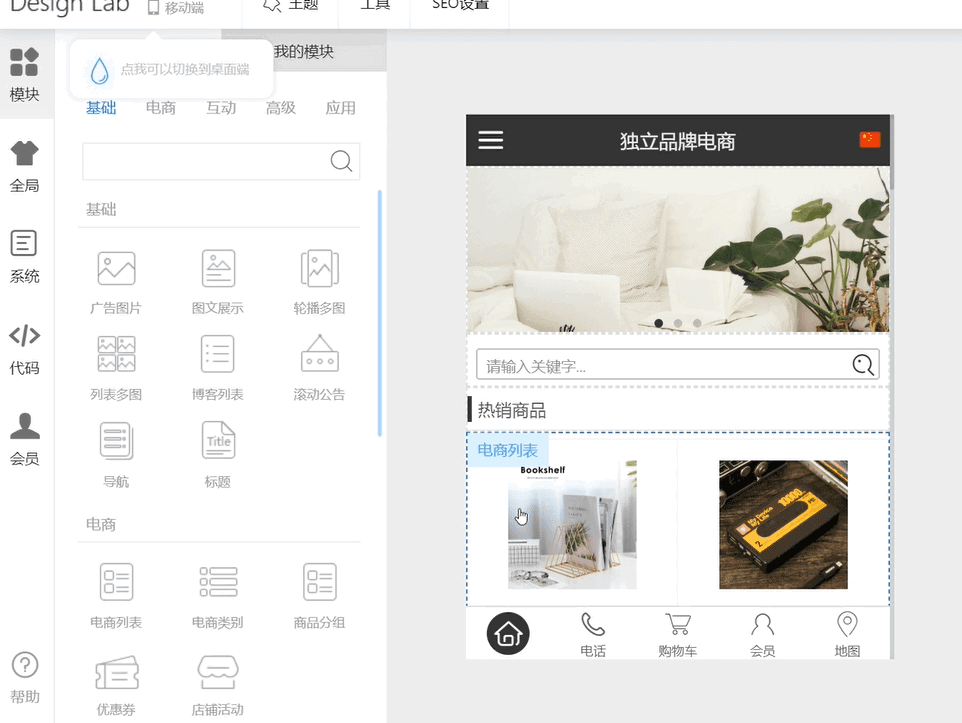
Task: Click the module list vertical scrollbar
Action: 380,312
